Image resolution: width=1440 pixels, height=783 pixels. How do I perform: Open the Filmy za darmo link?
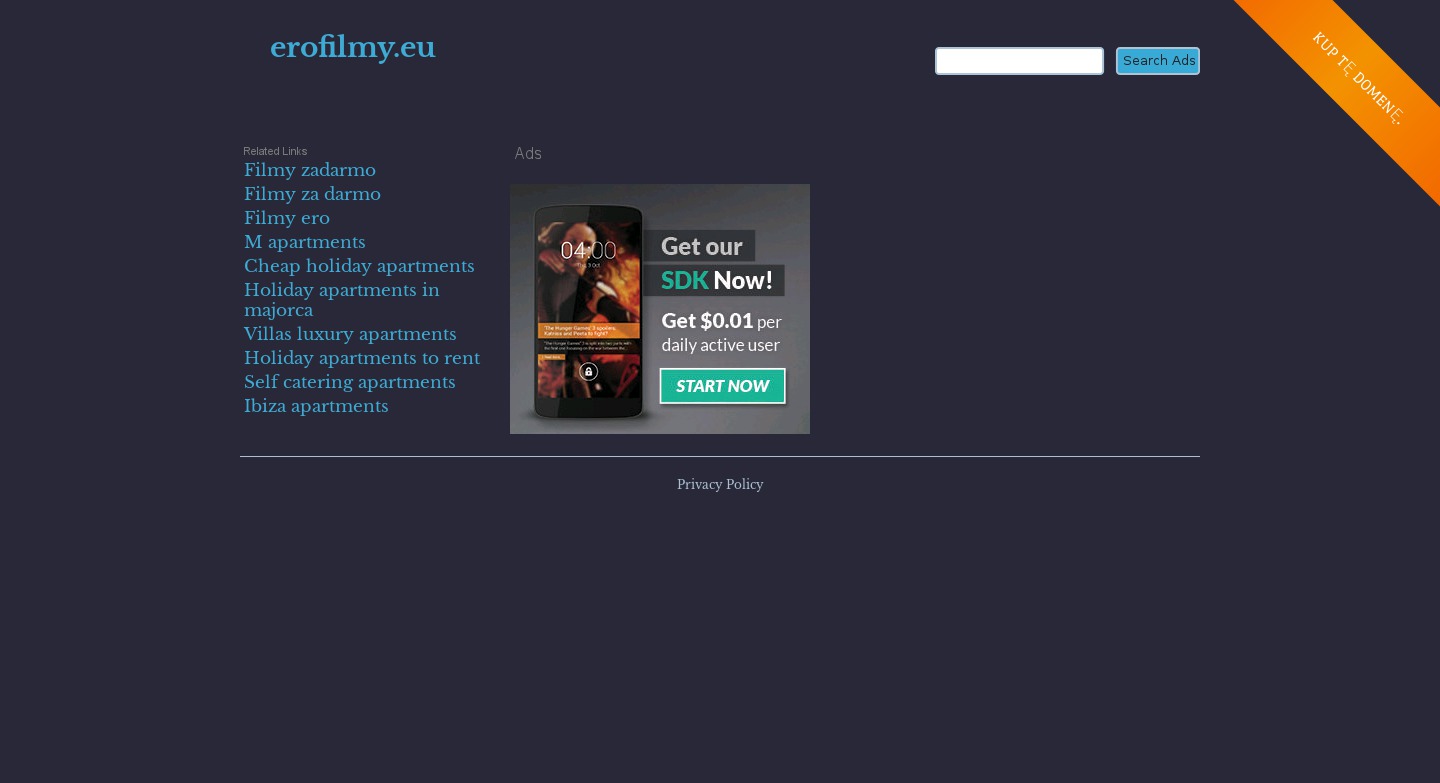click(312, 194)
